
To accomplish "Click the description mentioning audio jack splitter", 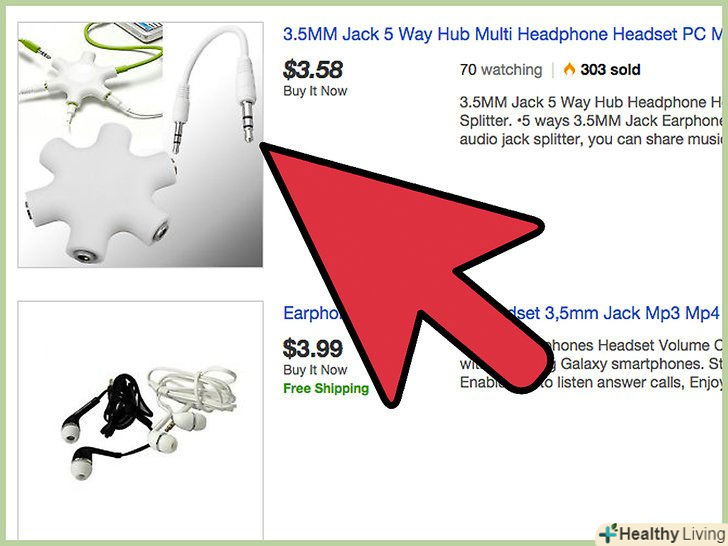I will tap(591, 121).
